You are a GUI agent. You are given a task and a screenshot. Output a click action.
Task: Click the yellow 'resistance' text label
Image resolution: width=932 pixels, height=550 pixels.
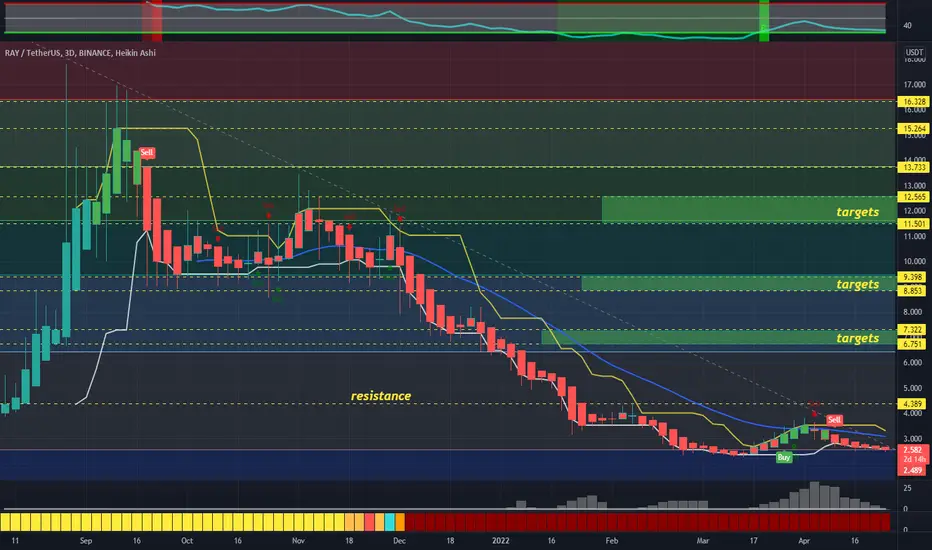tap(380, 396)
